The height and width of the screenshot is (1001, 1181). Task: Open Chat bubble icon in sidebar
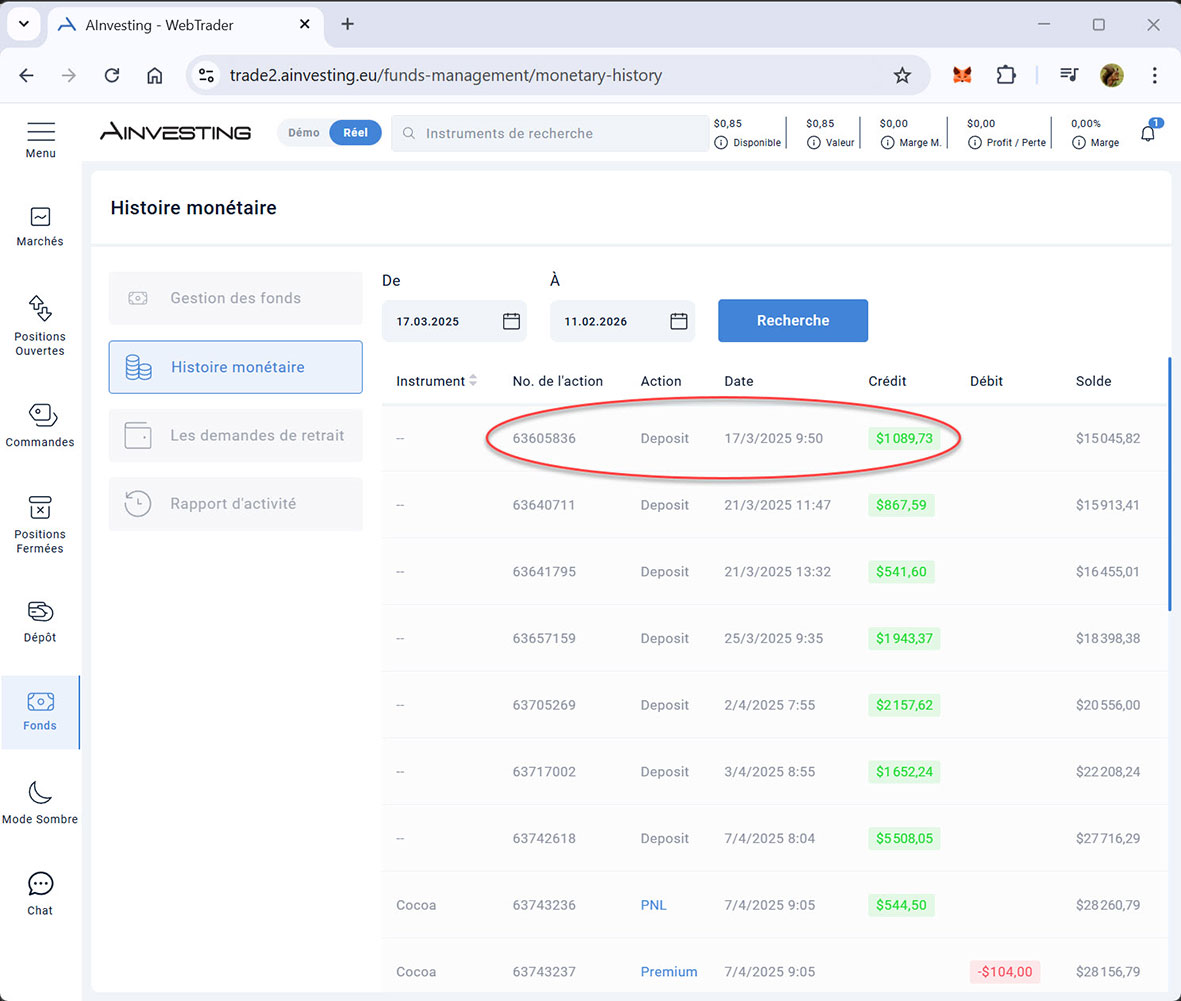(40, 884)
